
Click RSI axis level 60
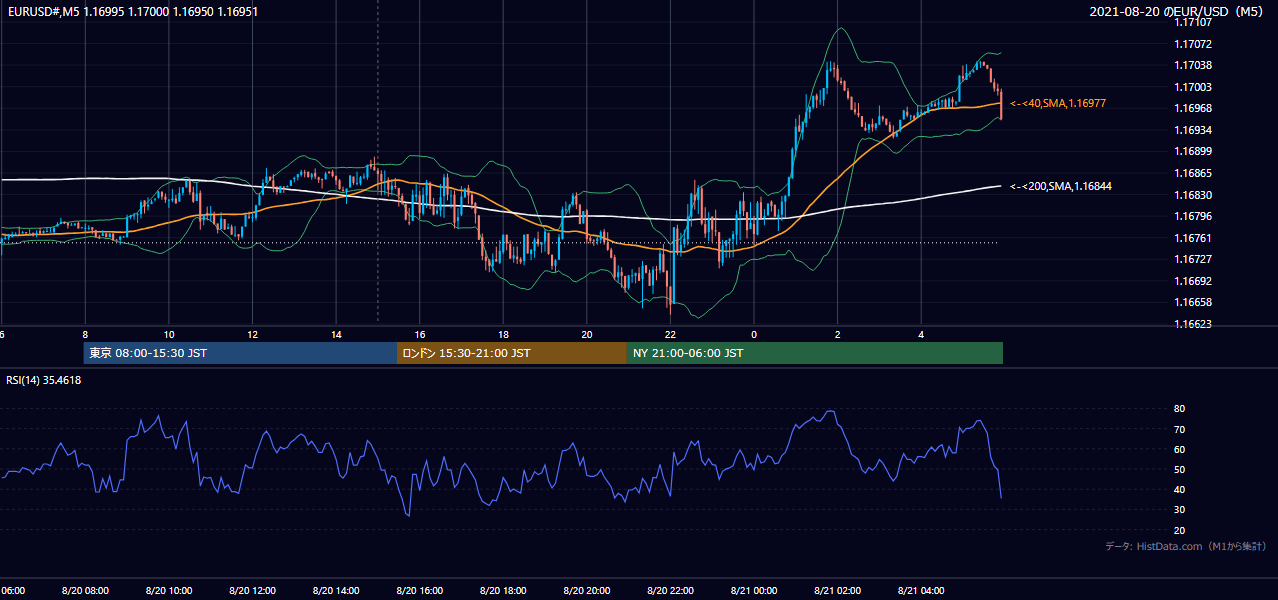tap(1180, 449)
